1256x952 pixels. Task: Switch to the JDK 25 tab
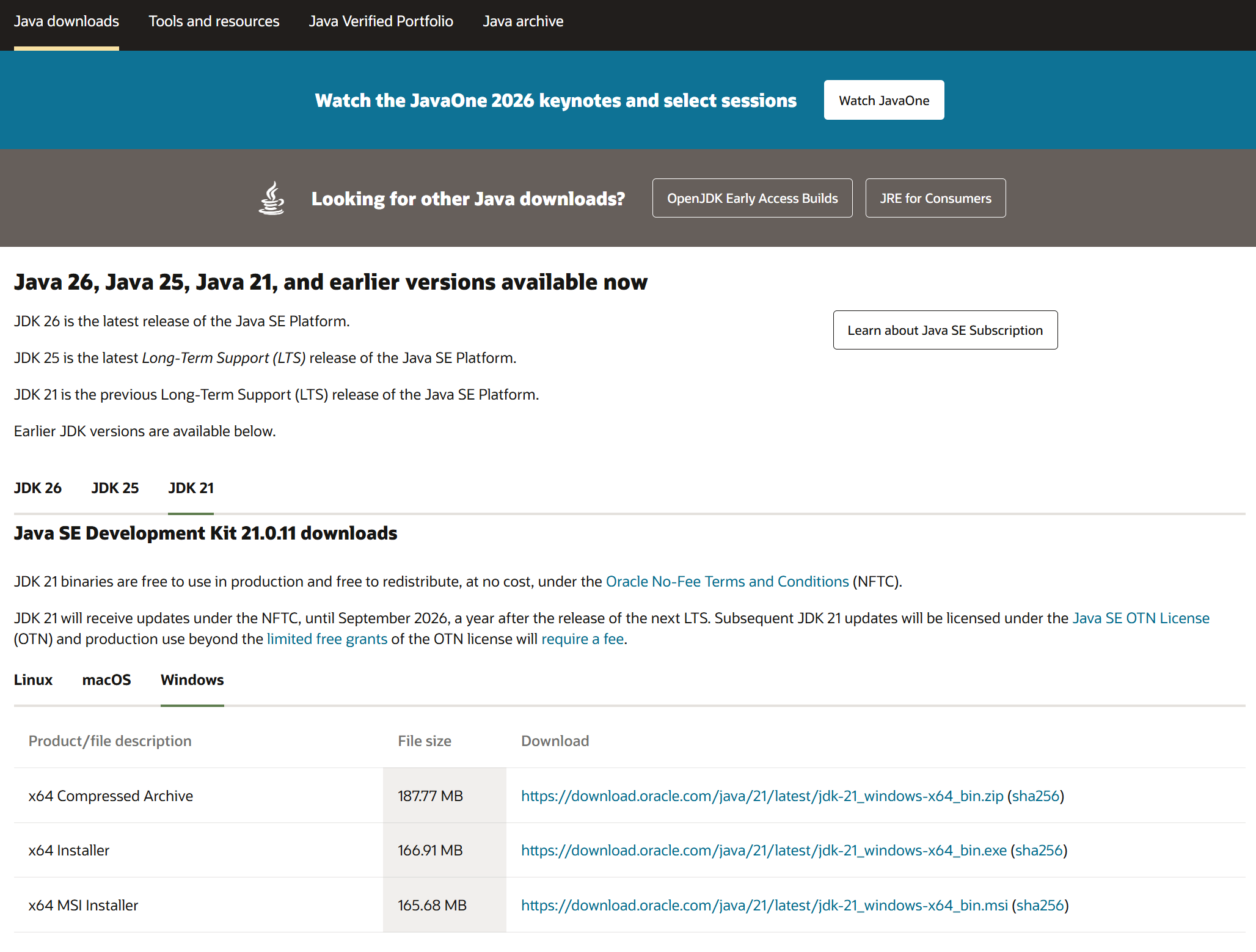115,488
